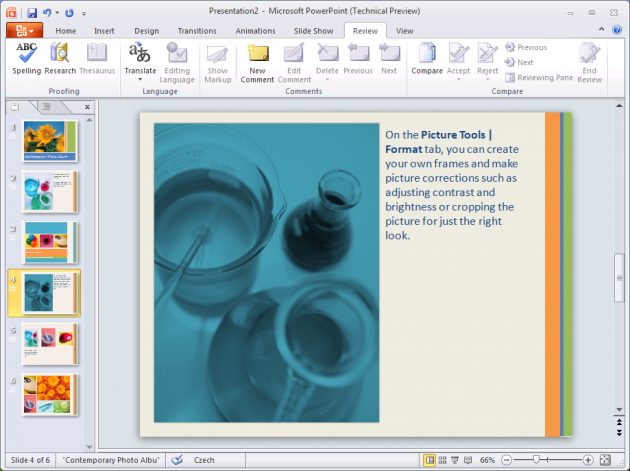This screenshot has width=630, height=471.
Task: Open the Office File menu button
Action: click(25, 31)
